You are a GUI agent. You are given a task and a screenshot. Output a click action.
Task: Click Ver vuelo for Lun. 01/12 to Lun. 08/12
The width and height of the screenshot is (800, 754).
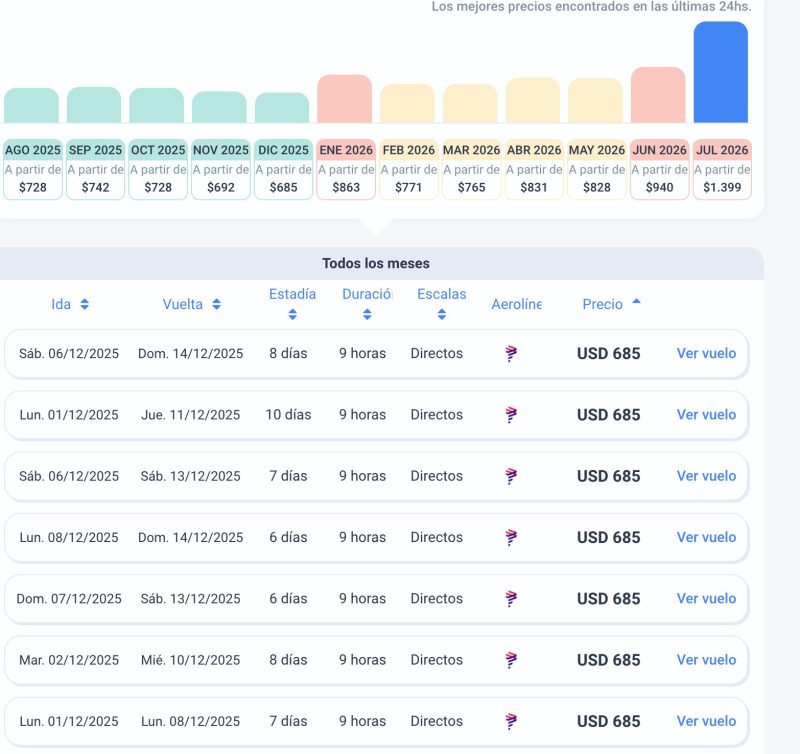tap(706, 721)
